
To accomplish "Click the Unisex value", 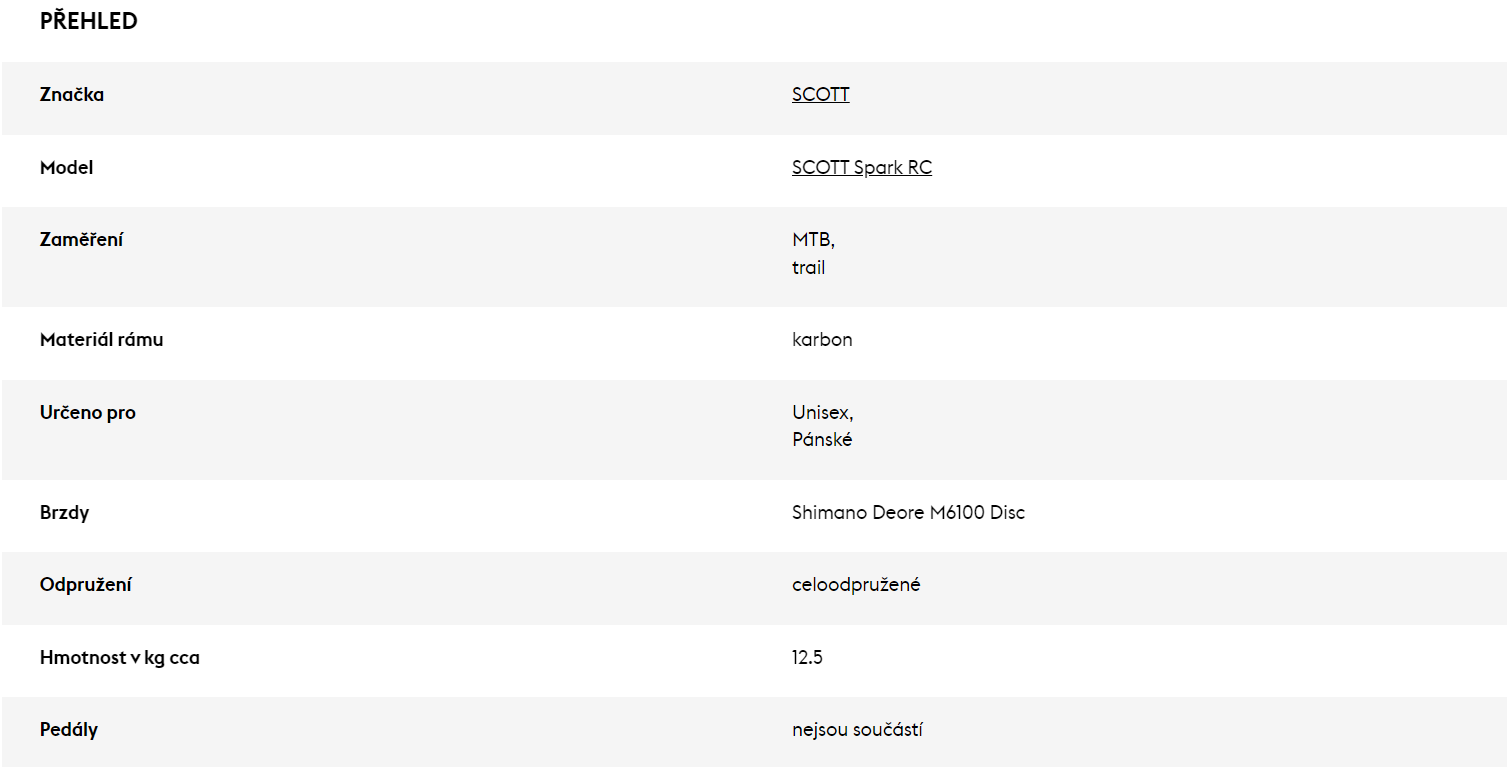I will click(x=823, y=413).
